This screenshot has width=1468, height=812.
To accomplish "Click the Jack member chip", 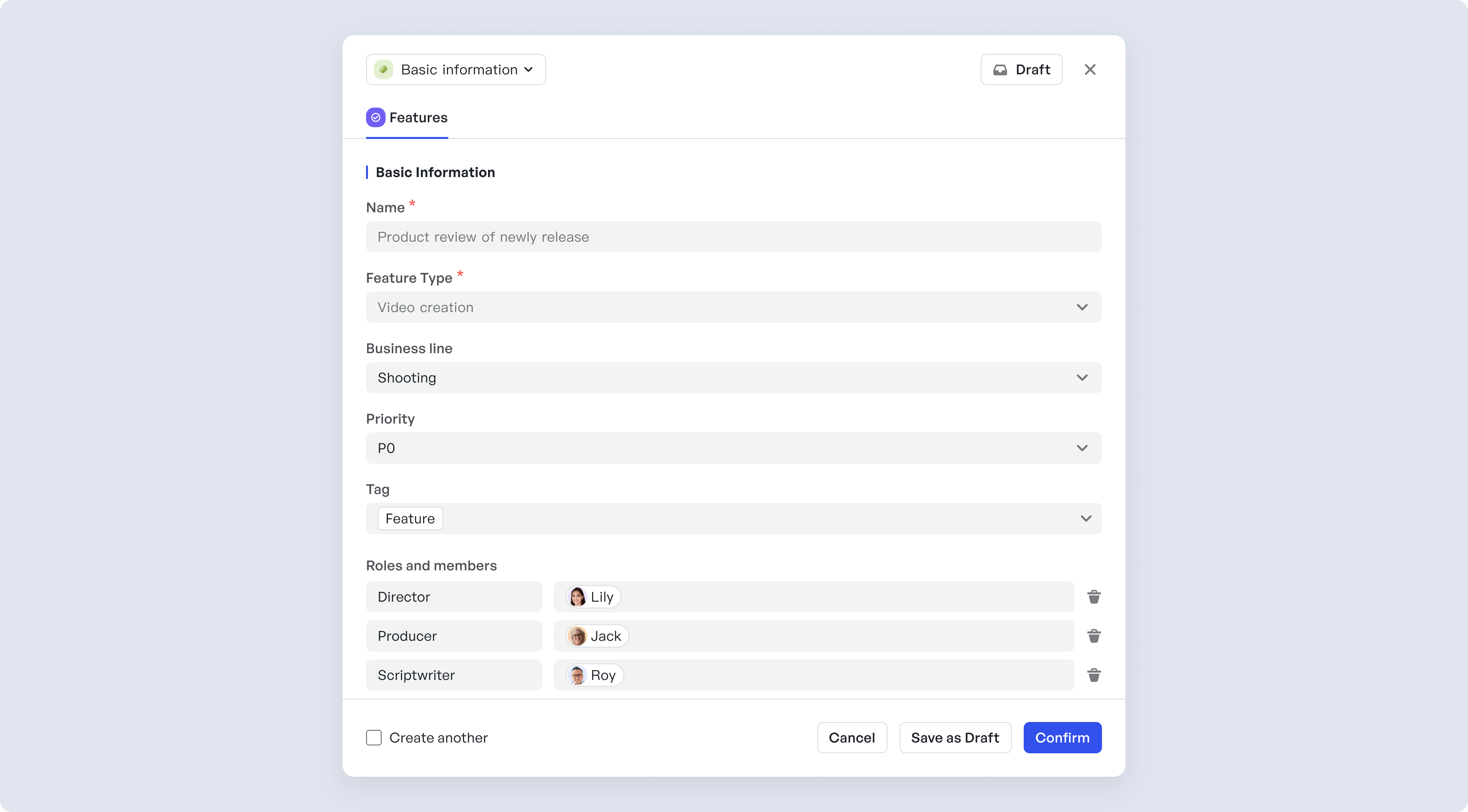I will (x=597, y=636).
